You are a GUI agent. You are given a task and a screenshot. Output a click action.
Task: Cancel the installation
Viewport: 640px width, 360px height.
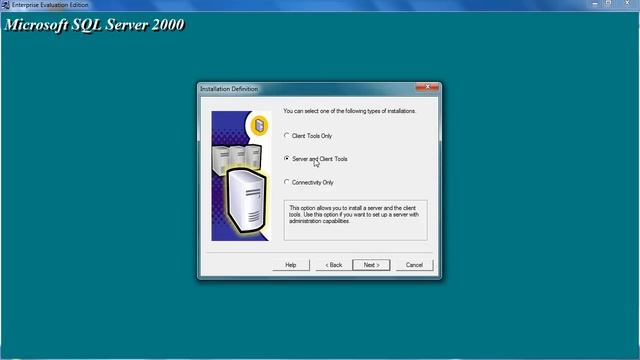tap(414, 265)
